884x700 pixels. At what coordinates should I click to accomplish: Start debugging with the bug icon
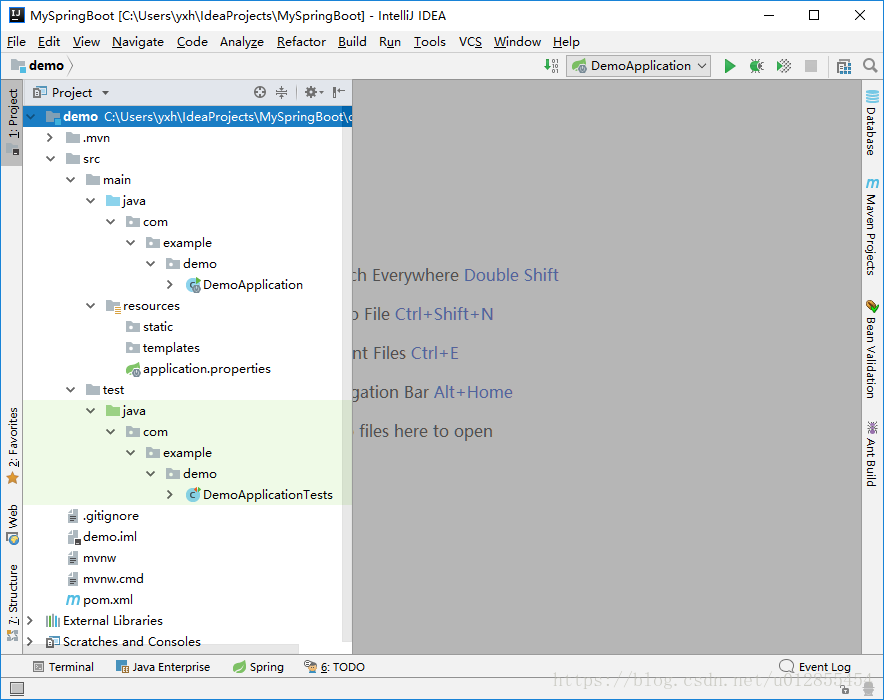pyautogui.click(x=757, y=66)
